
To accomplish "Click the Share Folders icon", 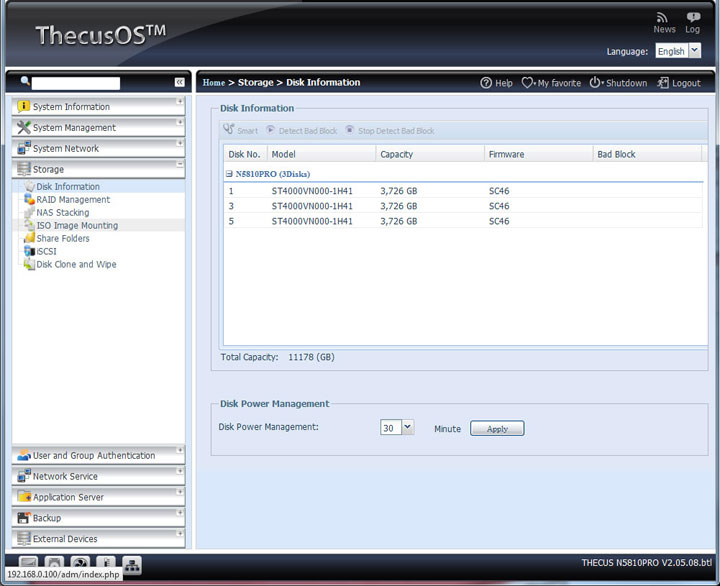I will click(29, 238).
